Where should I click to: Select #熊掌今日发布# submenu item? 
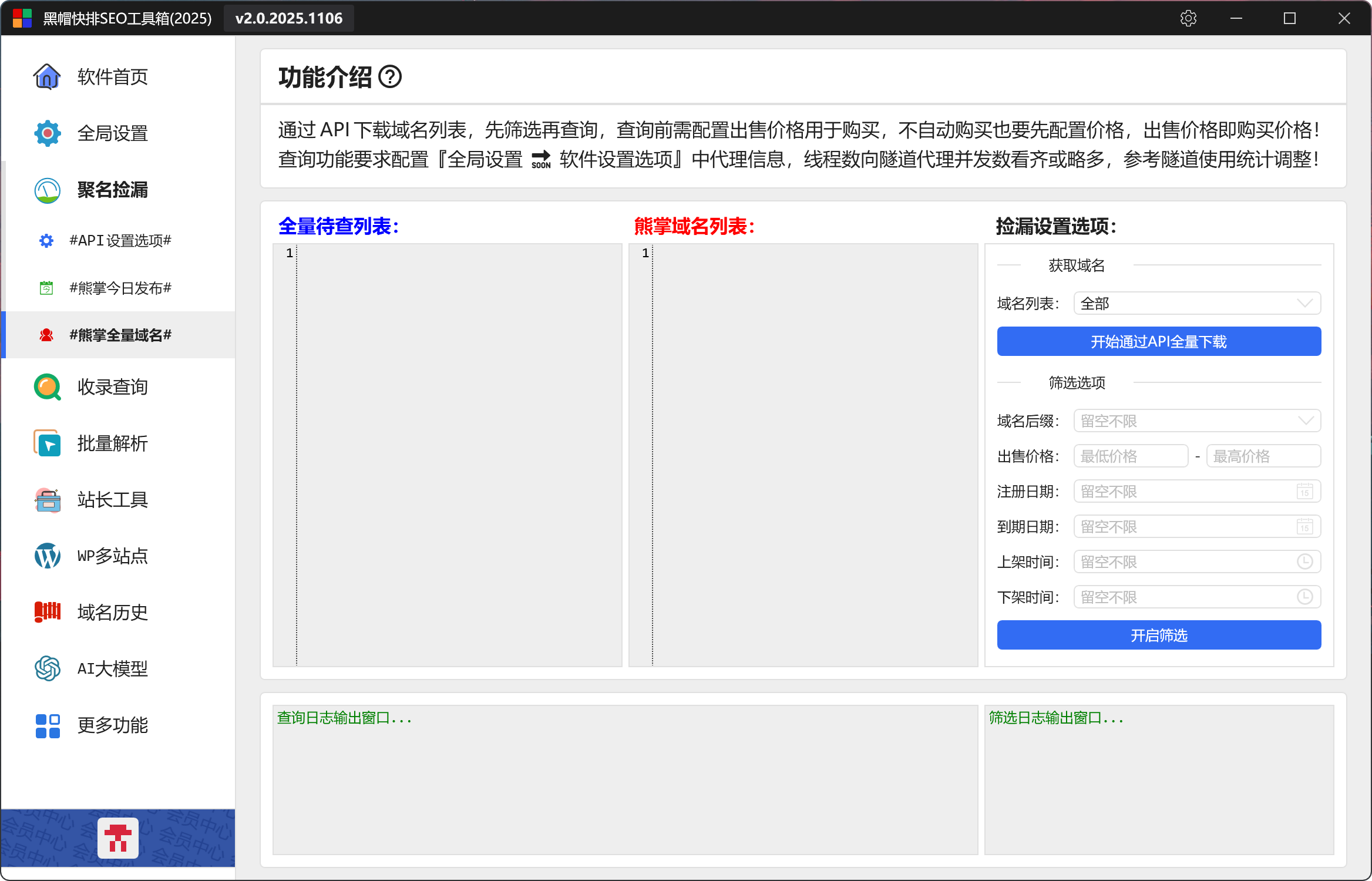[x=120, y=288]
